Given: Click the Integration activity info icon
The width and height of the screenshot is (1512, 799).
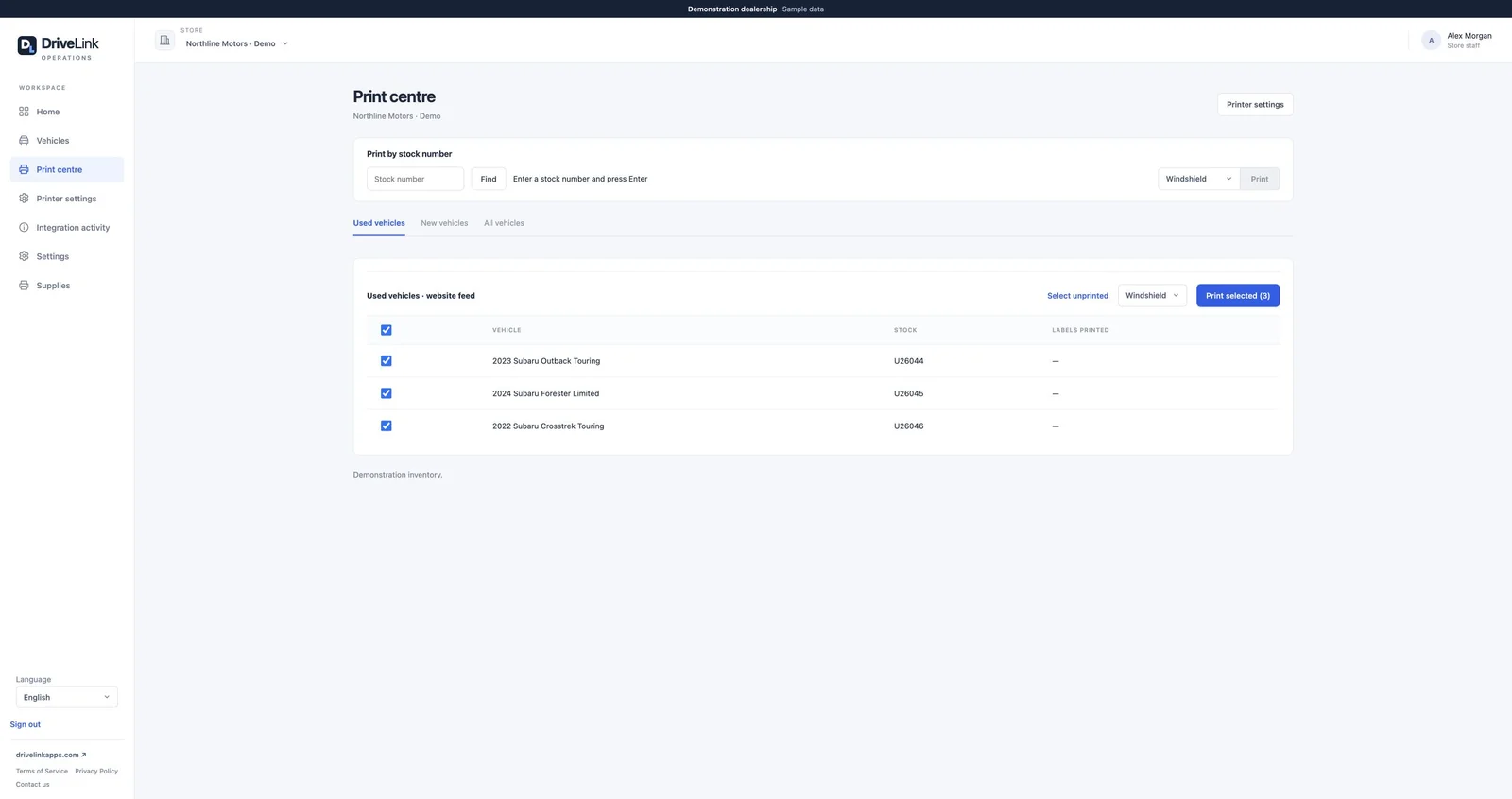Looking at the screenshot, I should (x=24, y=227).
